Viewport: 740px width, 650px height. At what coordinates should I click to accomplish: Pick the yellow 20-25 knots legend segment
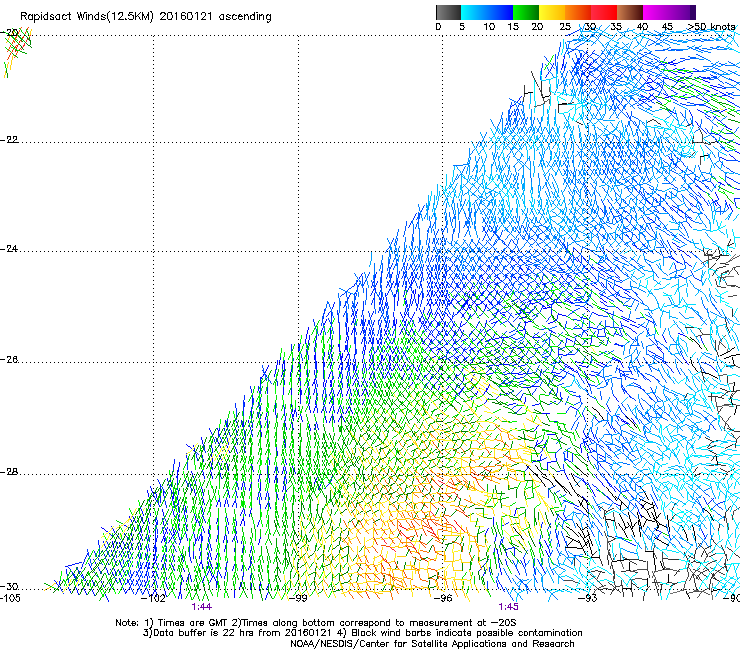pos(552,12)
